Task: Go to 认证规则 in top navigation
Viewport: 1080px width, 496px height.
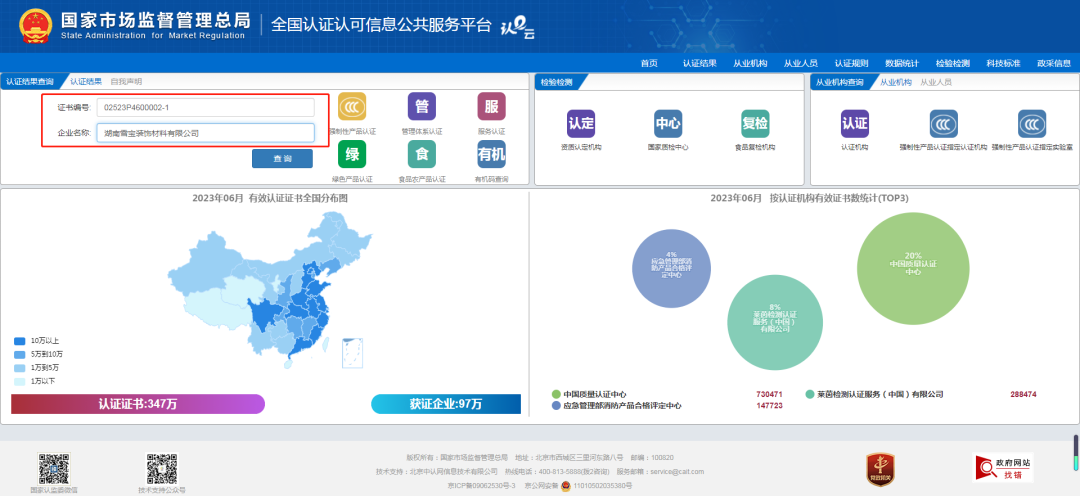Action: (851, 63)
